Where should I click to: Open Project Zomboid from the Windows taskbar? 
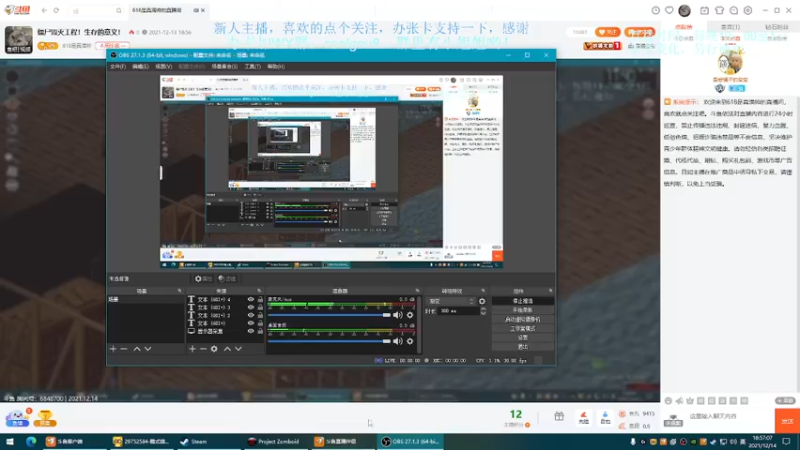[274, 442]
